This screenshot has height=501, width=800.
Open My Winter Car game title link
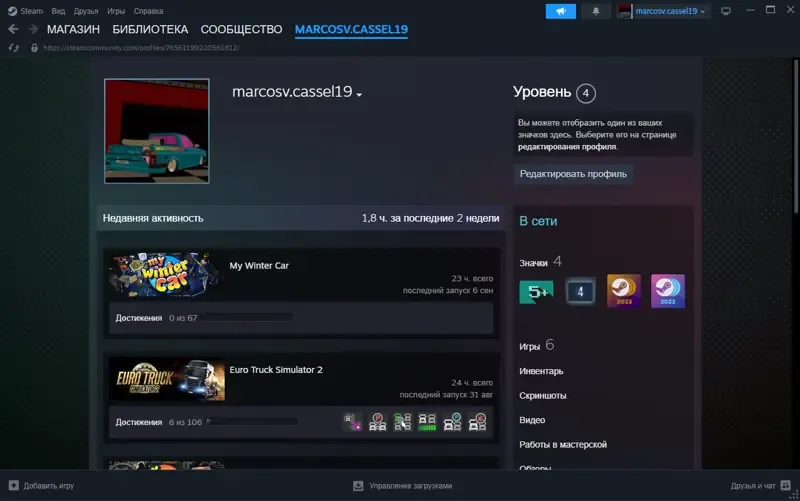pyautogui.click(x=259, y=265)
